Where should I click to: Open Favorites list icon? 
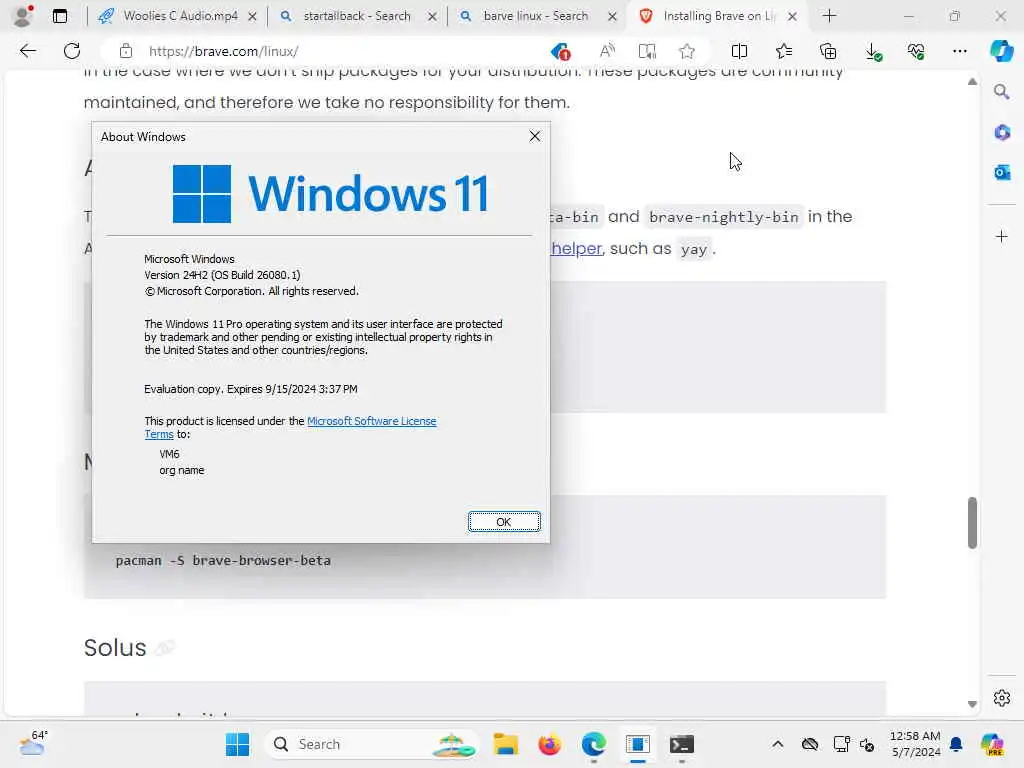click(784, 51)
